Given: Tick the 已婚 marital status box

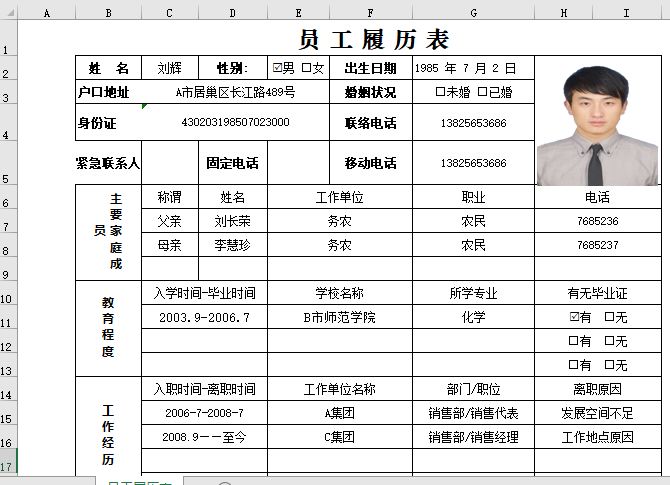Looking at the screenshot, I should 483,92.
